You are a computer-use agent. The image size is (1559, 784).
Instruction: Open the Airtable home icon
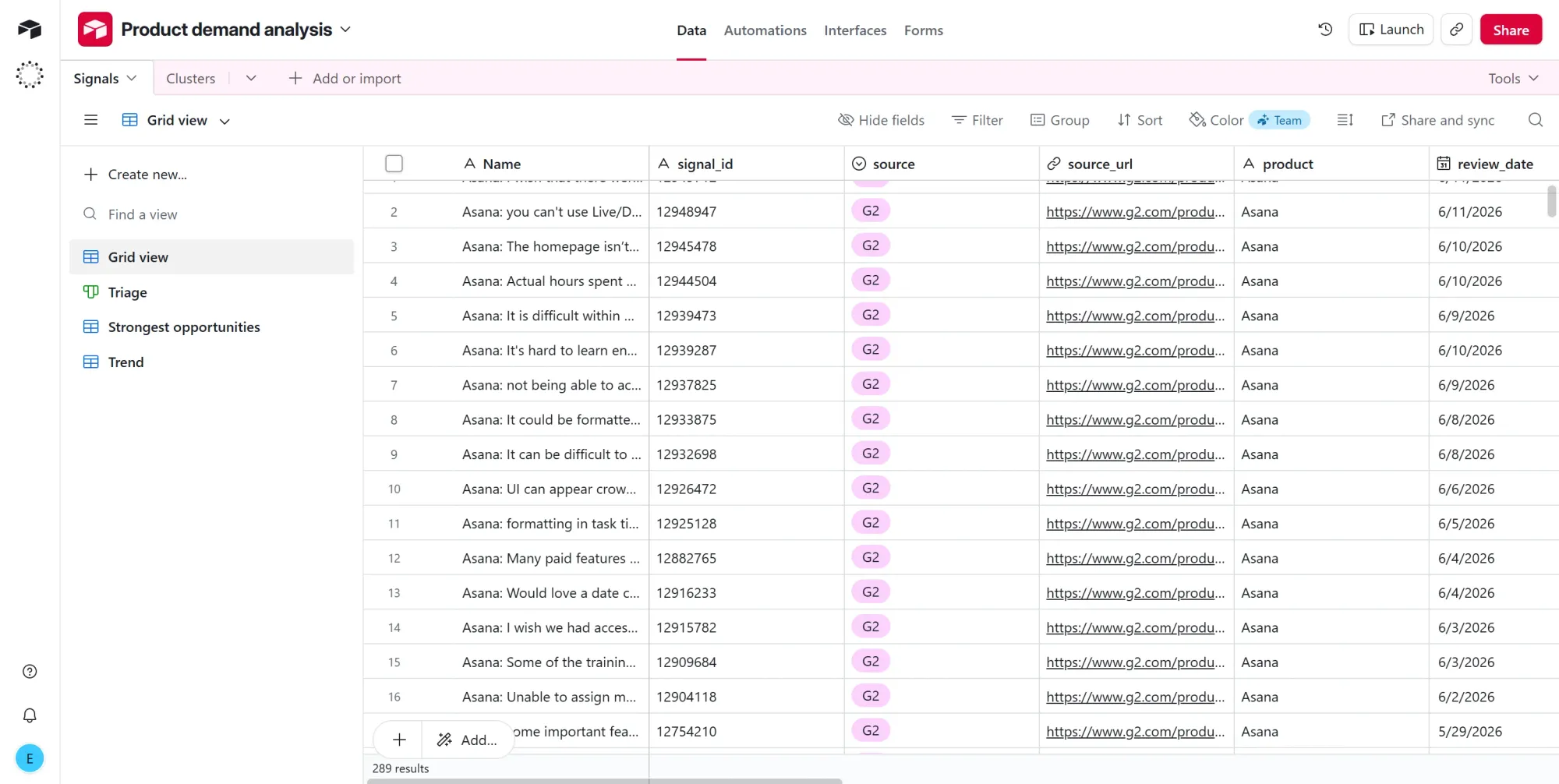coord(30,30)
